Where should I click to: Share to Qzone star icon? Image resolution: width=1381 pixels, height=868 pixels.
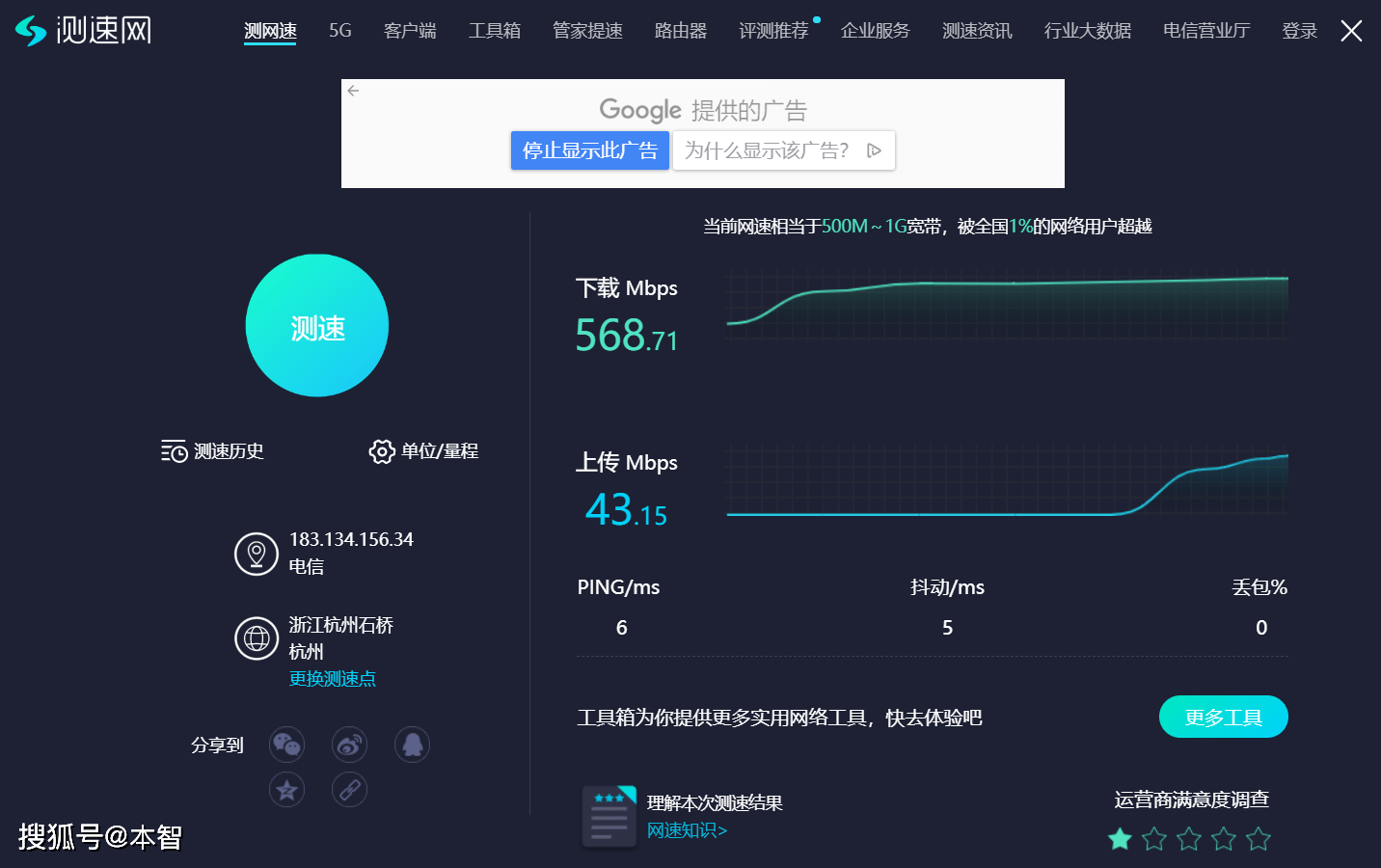coord(286,790)
